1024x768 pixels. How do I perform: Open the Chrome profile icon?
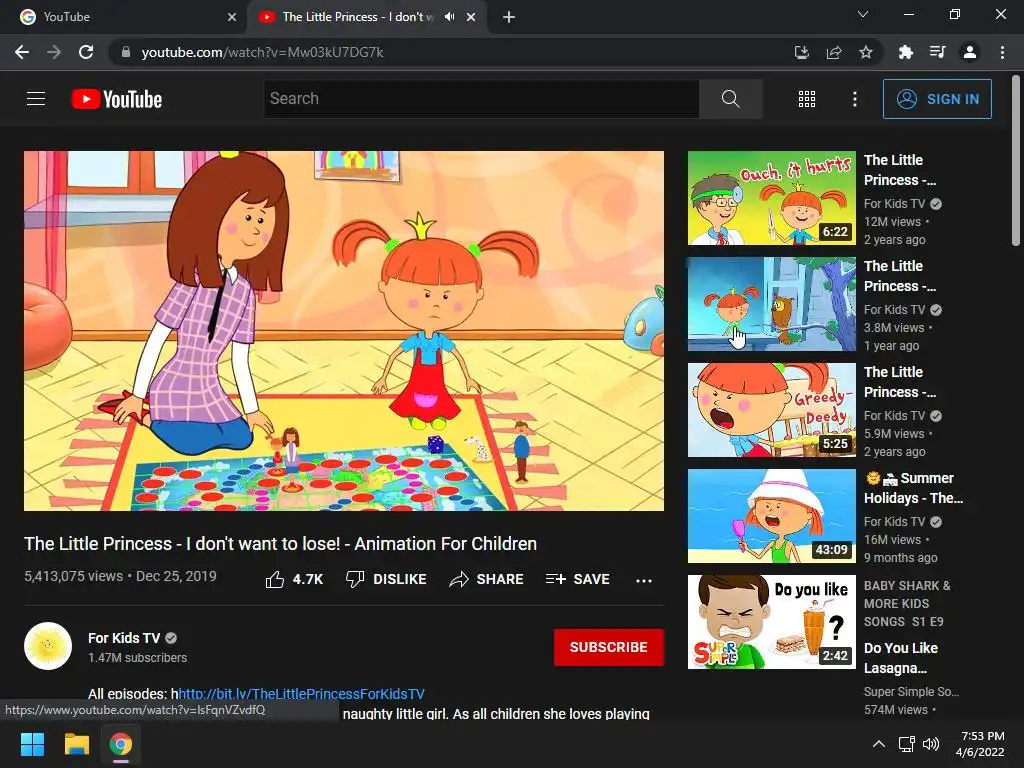(970, 52)
